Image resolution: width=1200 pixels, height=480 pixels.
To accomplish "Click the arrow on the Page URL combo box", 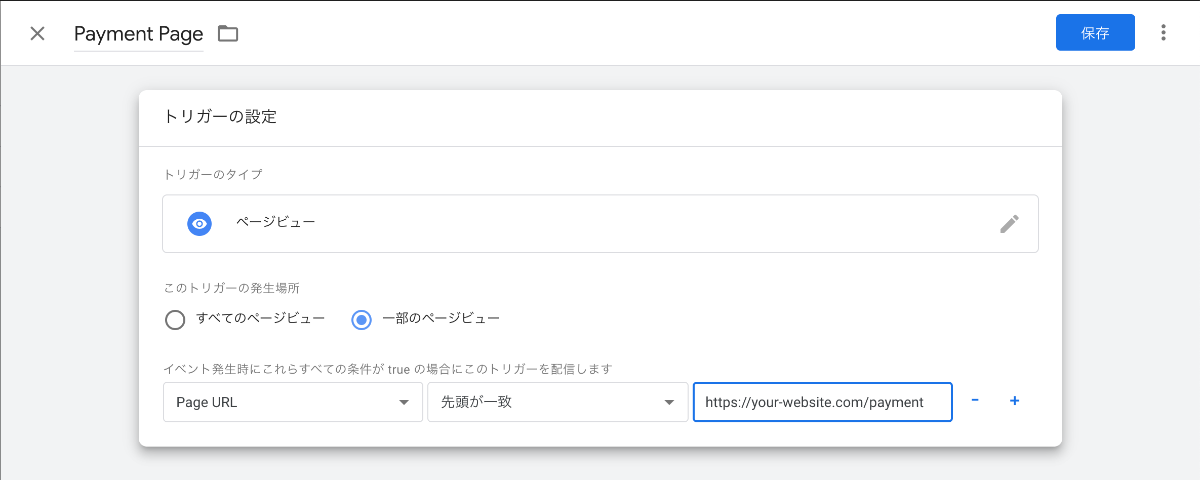I will coord(404,402).
